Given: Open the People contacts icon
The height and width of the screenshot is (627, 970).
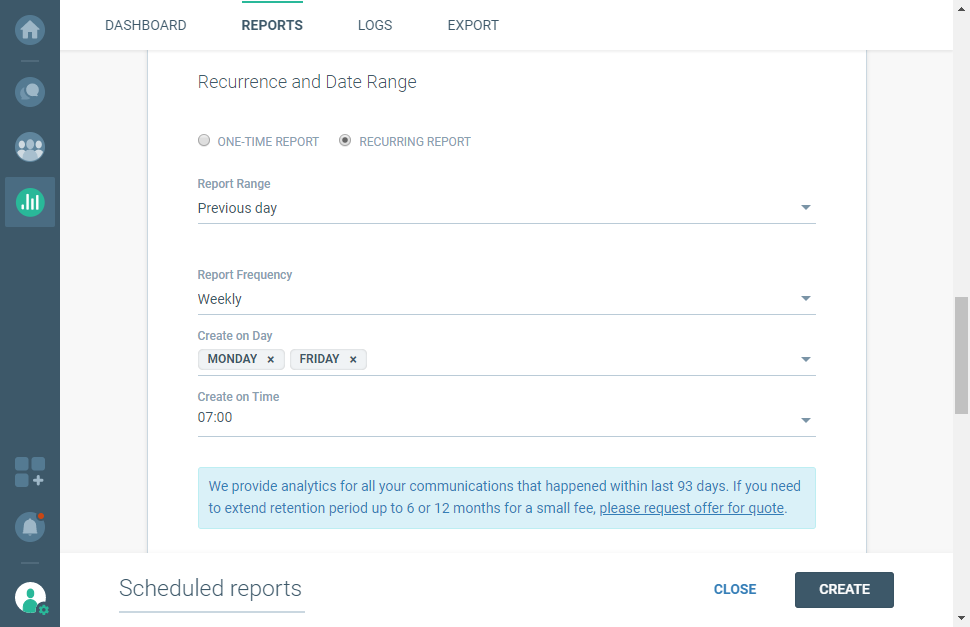Looking at the screenshot, I should [x=30, y=147].
